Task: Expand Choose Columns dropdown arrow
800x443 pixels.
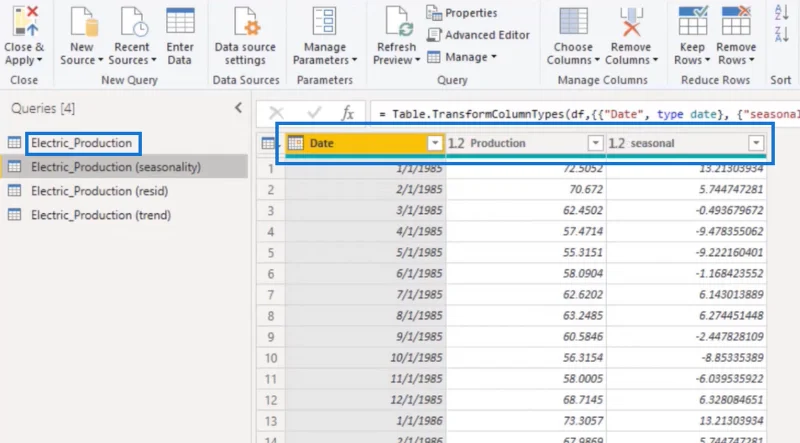Action: click(597, 60)
